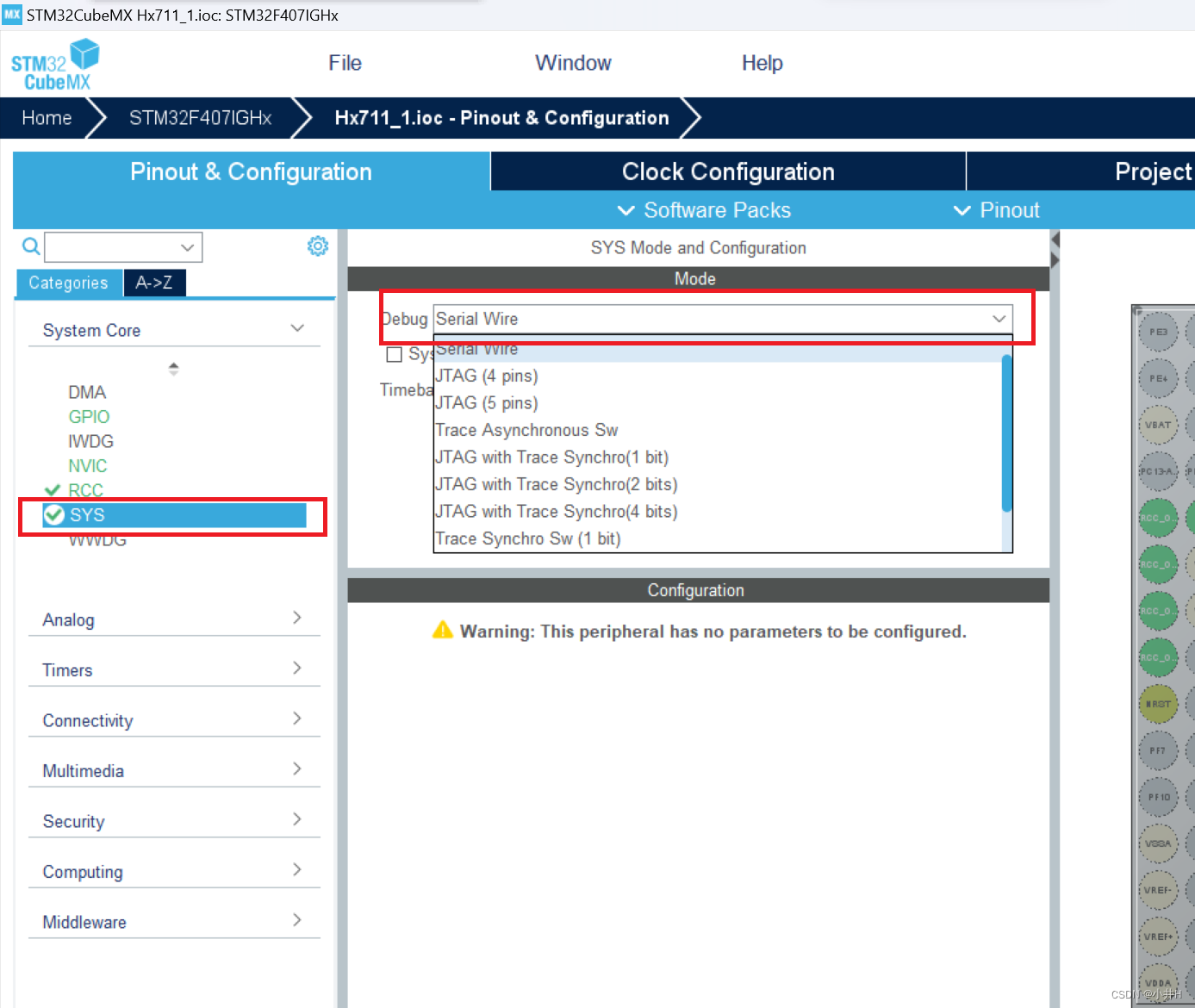1195x1008 pixels.
Task: Open the File menu
Action: pos(345,63)
